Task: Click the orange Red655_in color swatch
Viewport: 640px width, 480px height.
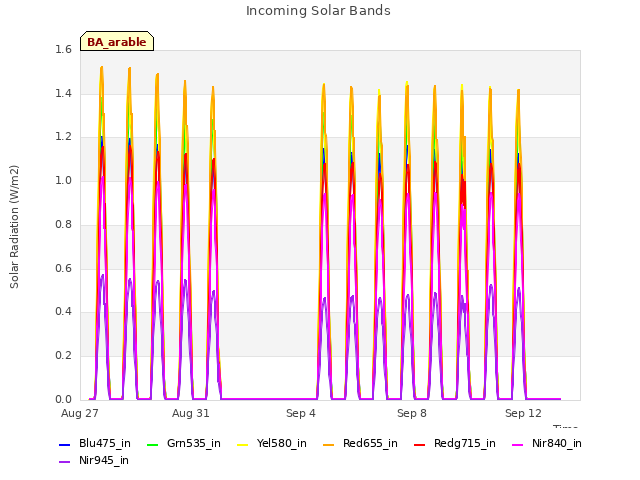Action: click(328, 444)
